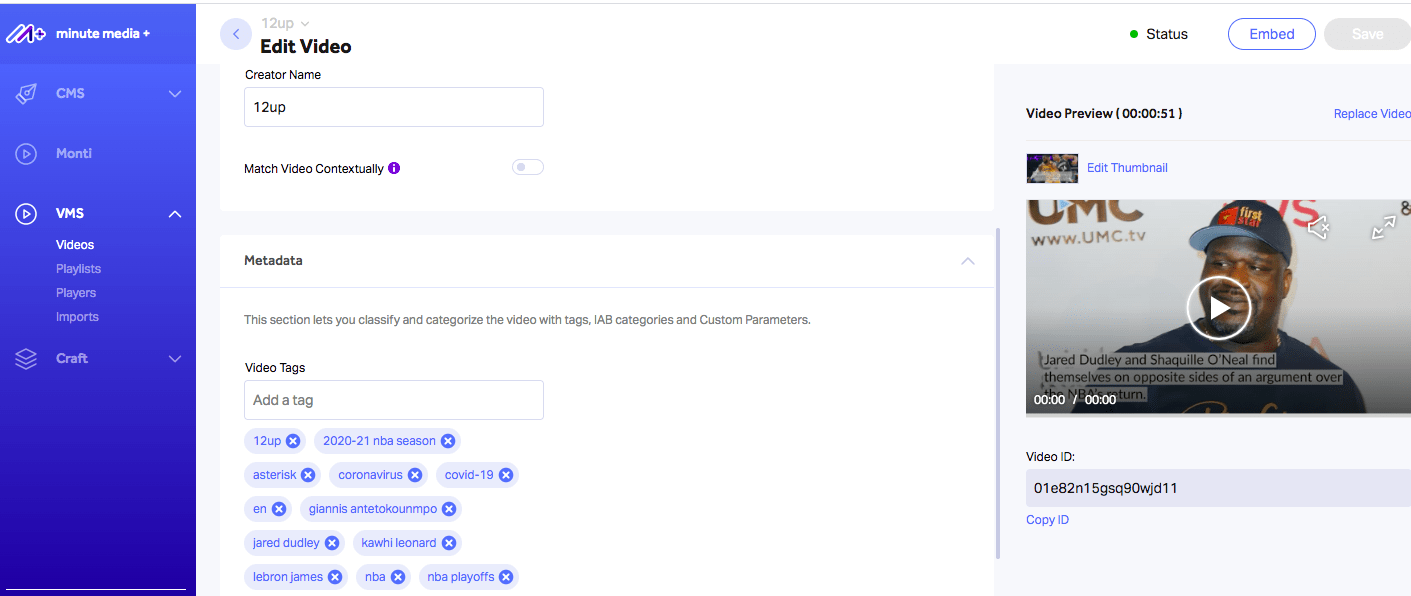Select the CMS sidebar item label
Viewport: 1411px width, 596px height.
70,94
